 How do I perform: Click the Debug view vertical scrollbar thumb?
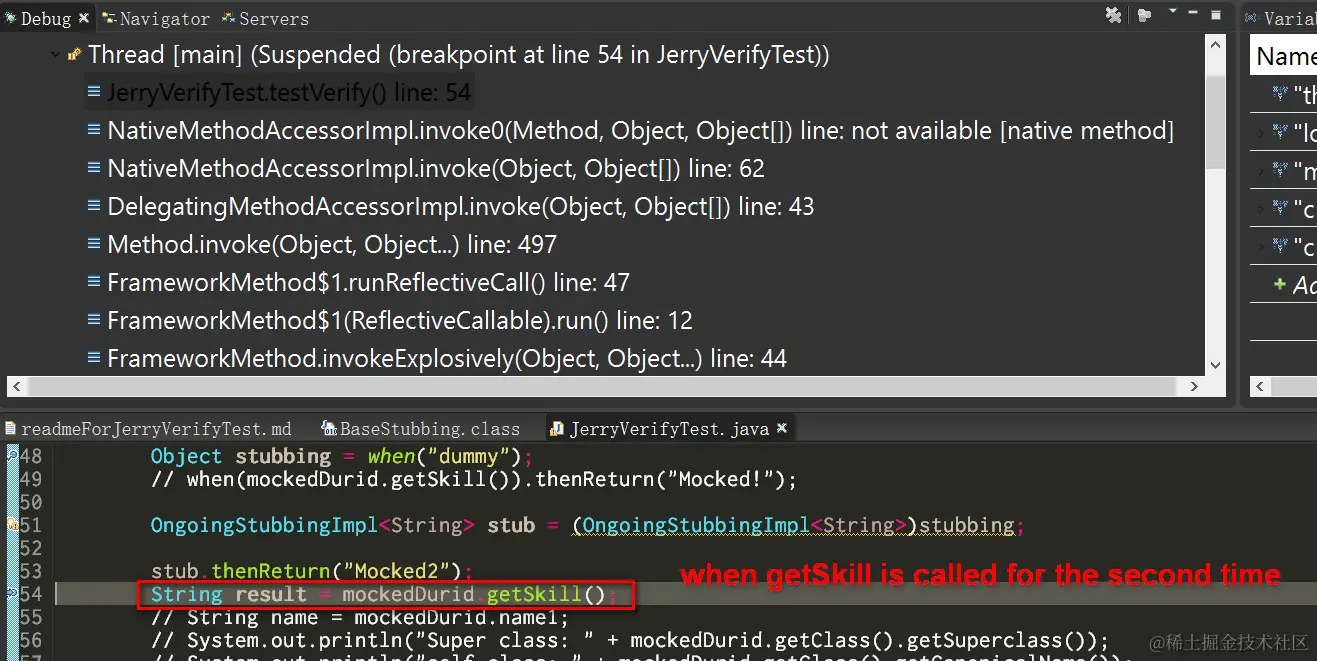click(x=1215, y=123)
